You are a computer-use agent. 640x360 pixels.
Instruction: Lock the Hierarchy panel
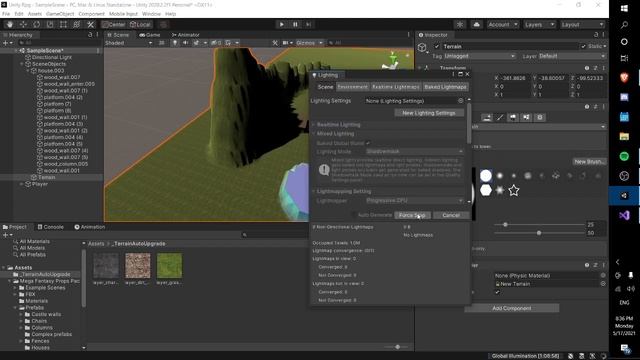90,35
